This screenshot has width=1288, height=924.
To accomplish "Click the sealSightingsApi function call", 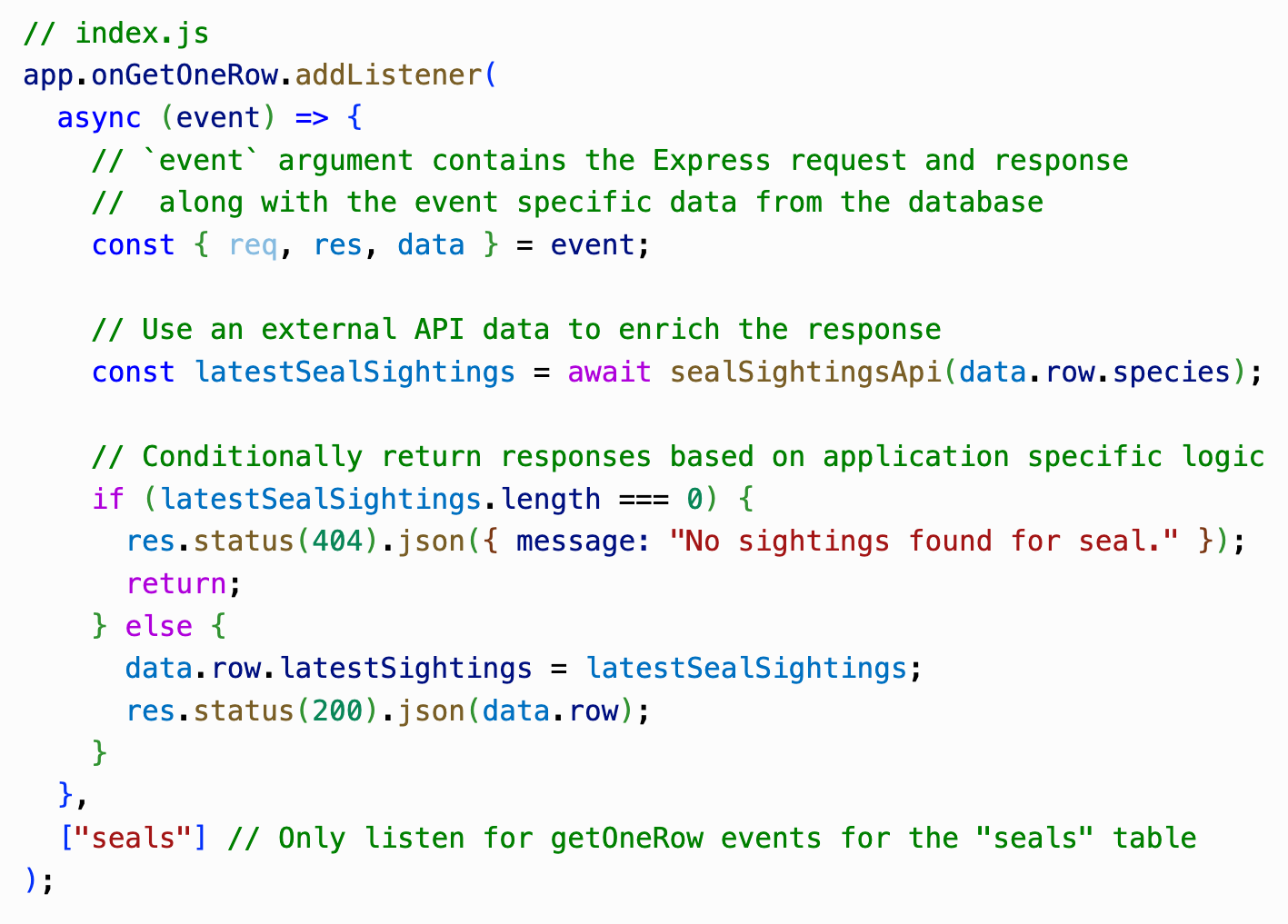I will [805, 373].
